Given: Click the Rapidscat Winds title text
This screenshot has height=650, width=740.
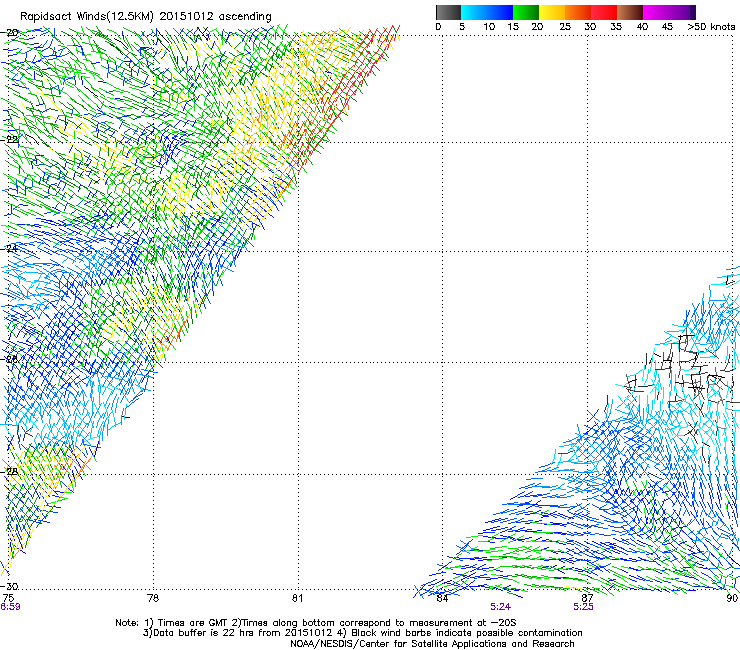Looking at the screenshot, I should coord(146,17).
